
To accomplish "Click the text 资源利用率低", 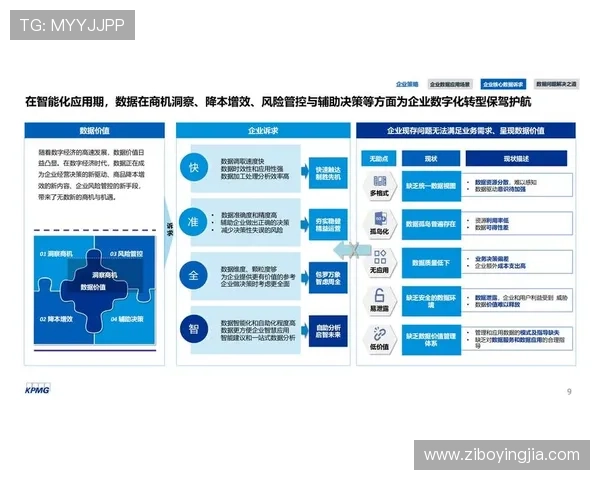I will [492, 220].
